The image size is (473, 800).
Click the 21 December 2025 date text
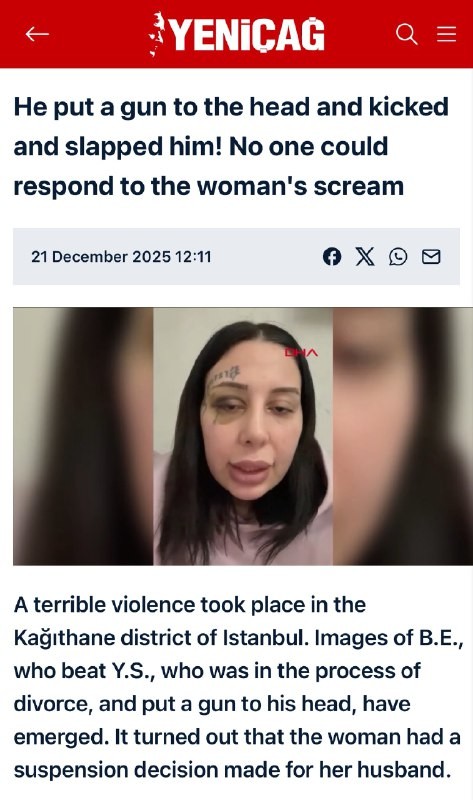101,256
